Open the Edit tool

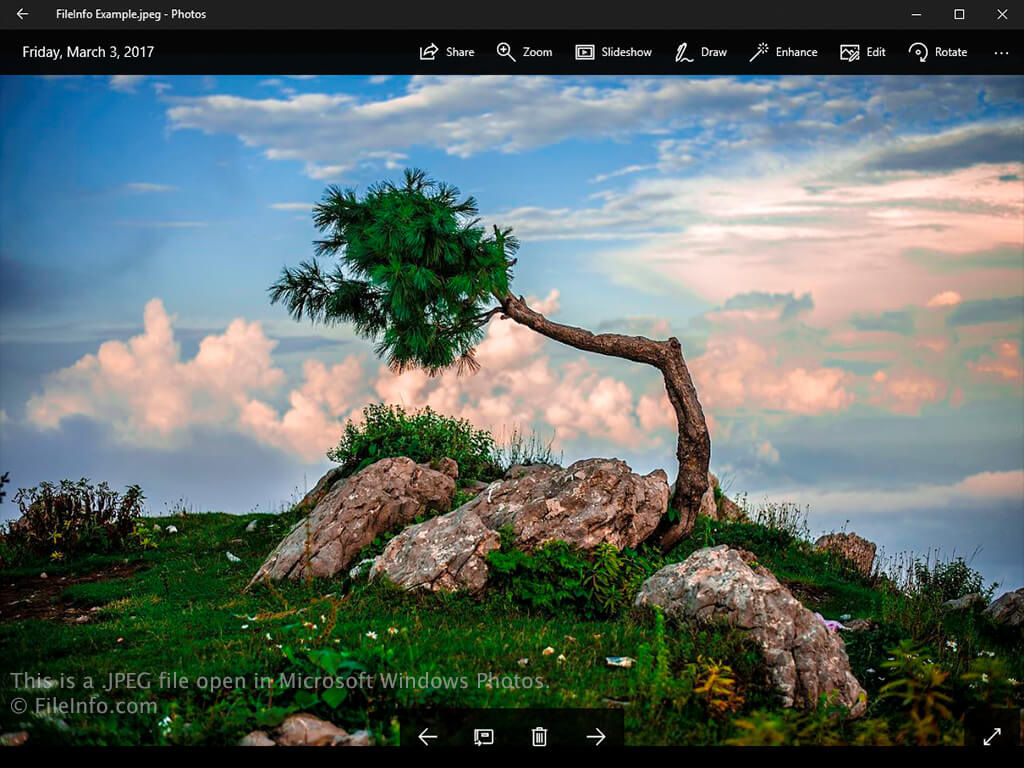coord(863,52)
